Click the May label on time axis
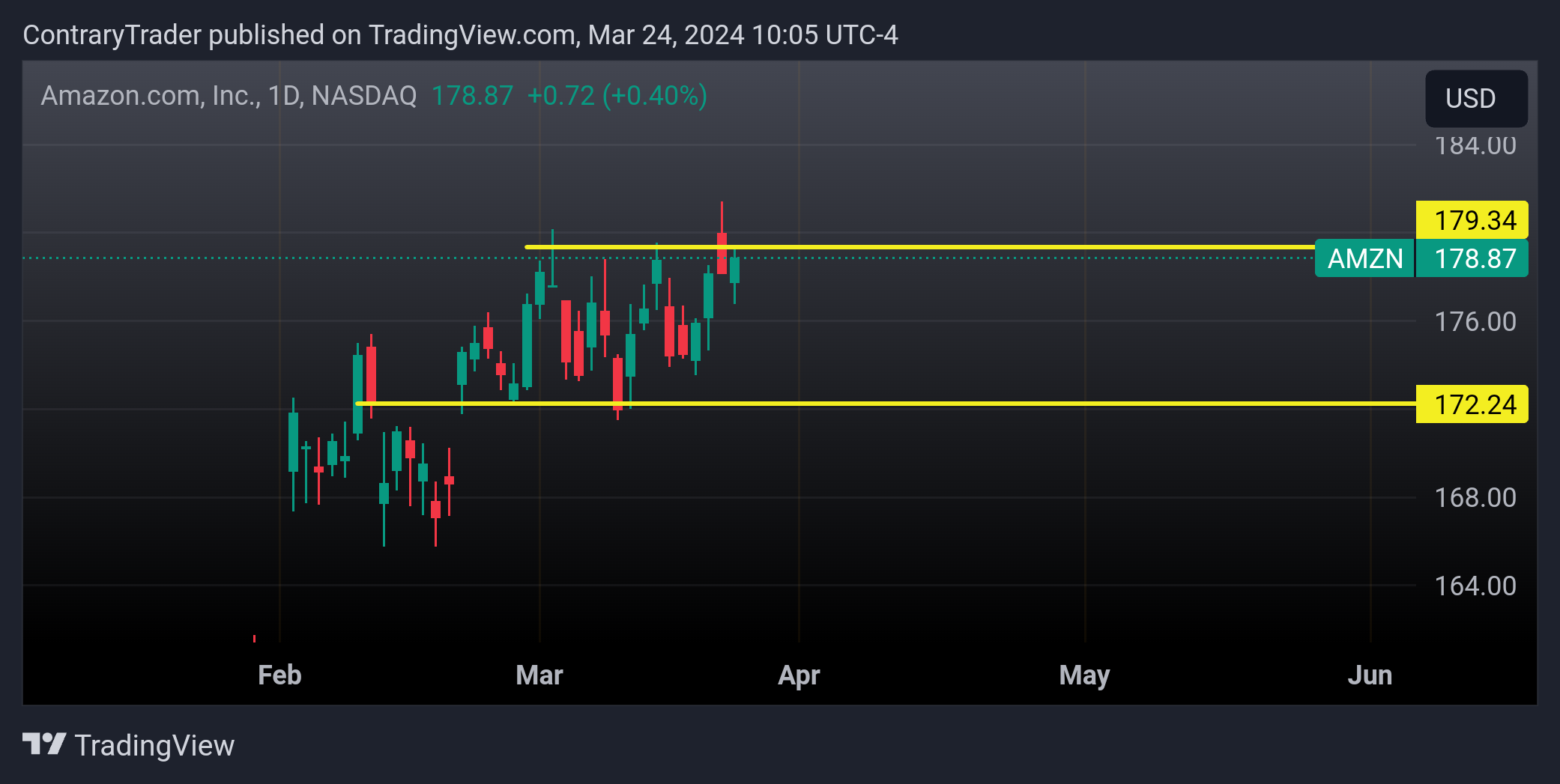The width and height of the screenshot is (1560, 784). point(1084,675)
